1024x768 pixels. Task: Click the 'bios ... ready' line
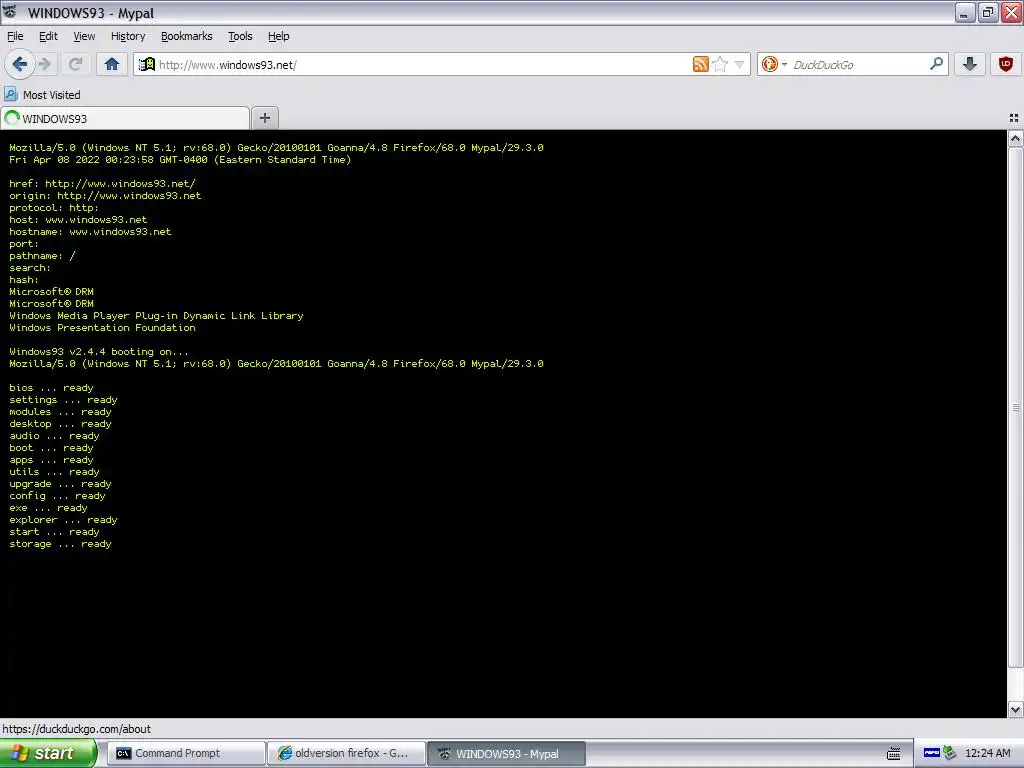click(51, 387)
